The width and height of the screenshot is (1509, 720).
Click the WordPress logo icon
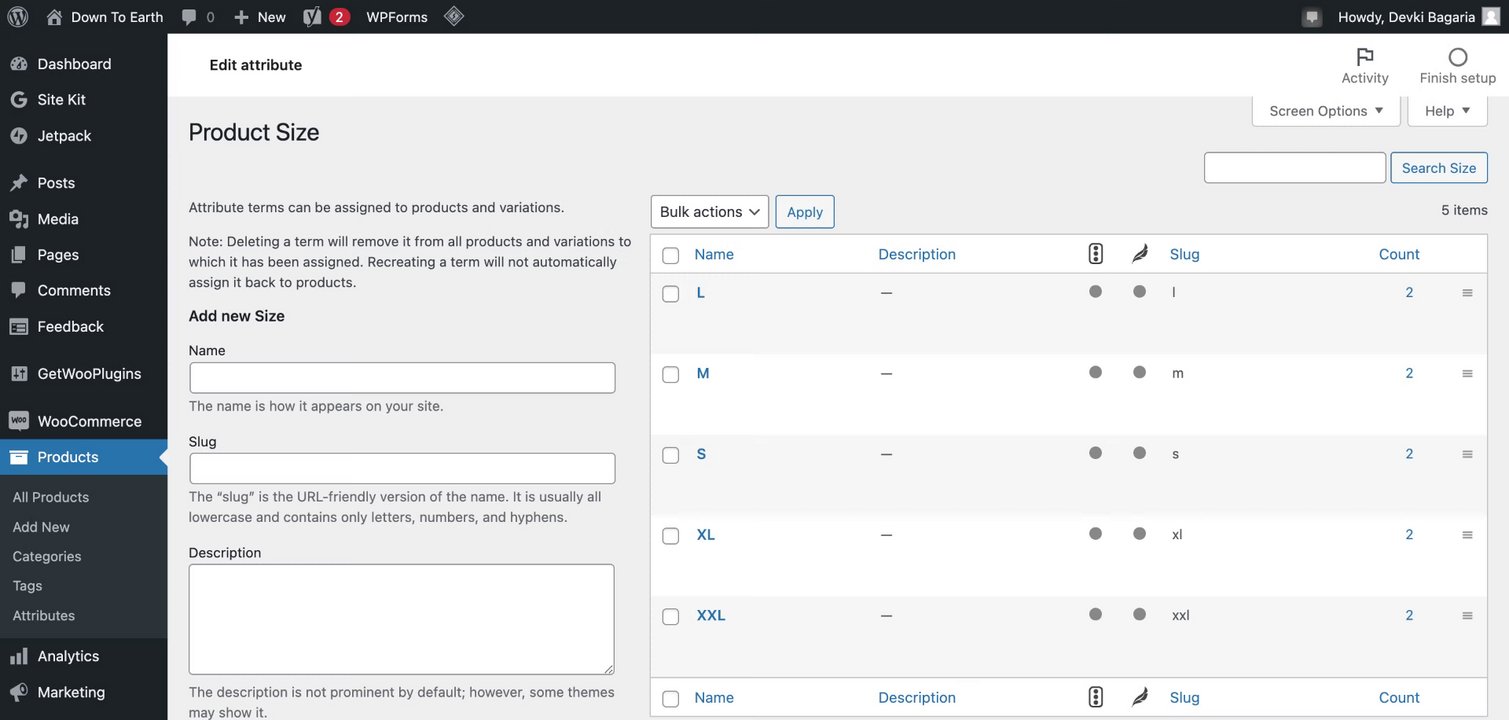(18, 16)
